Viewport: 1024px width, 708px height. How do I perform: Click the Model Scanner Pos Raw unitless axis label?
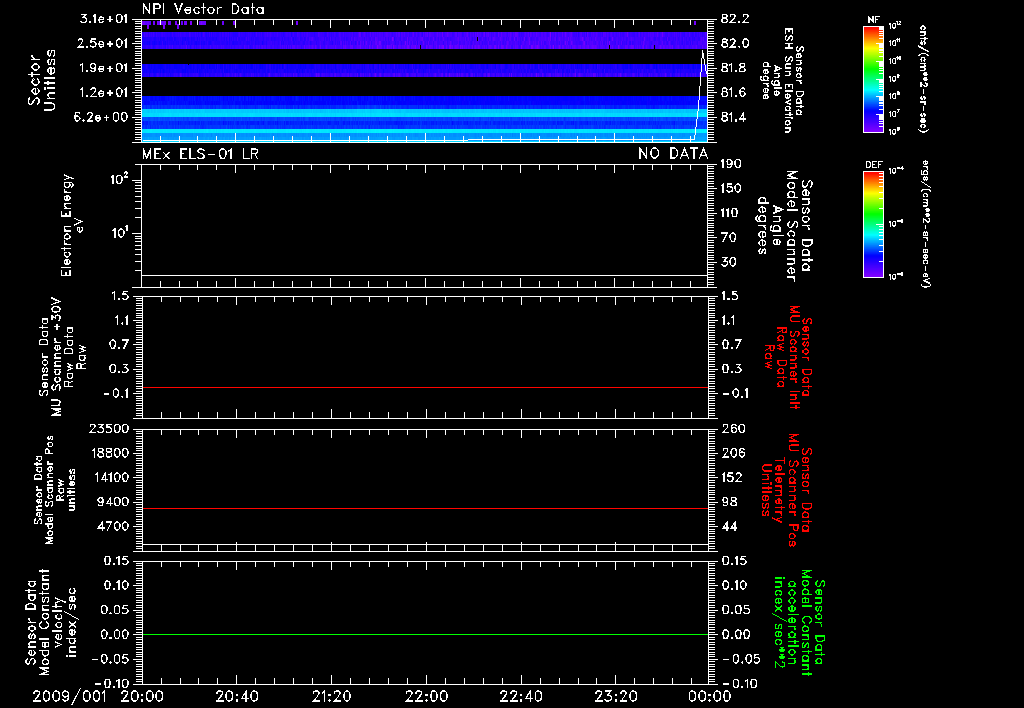pyautogui.click(x=55, y=490)
